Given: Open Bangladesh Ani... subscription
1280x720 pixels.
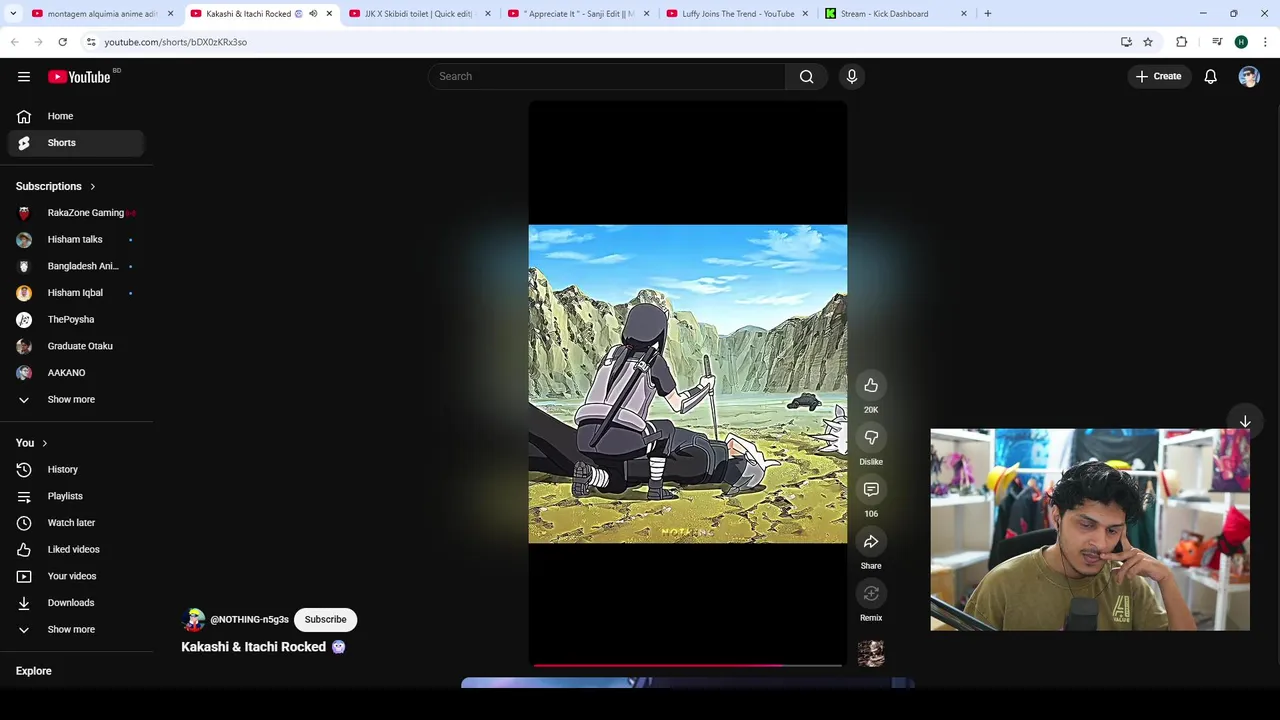Looking at the screenshot, I should point(76,266).
